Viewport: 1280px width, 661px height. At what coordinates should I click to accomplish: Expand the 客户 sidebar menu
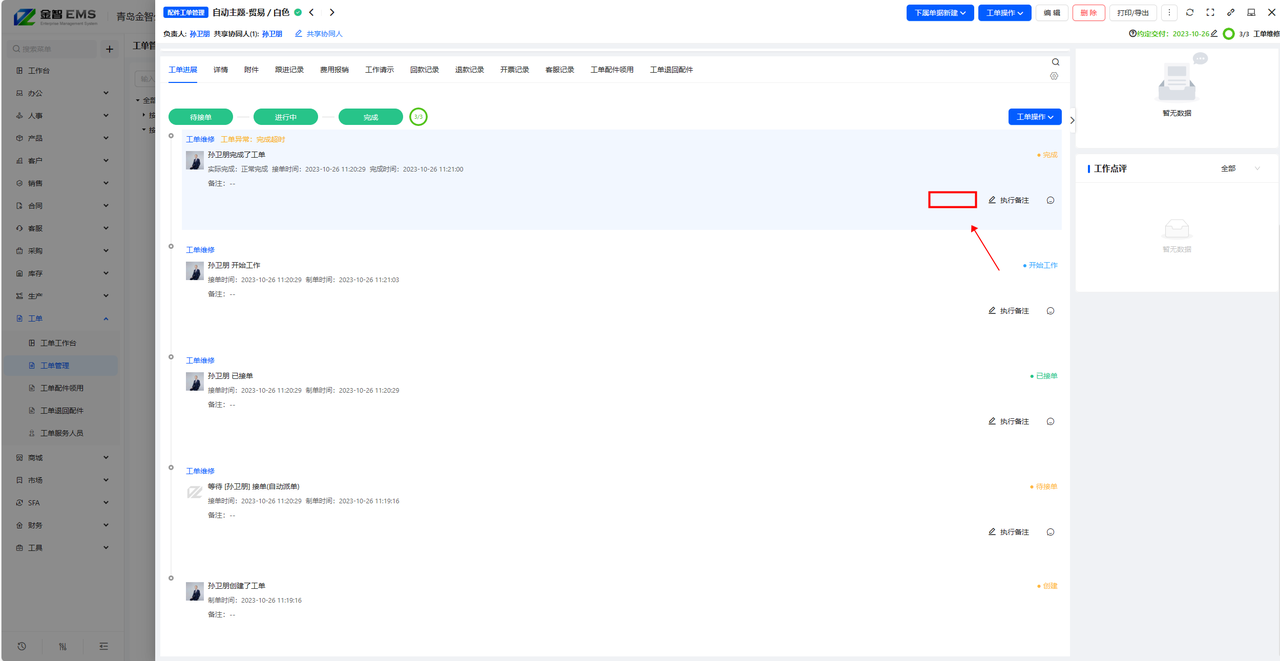tap(60, 161)
